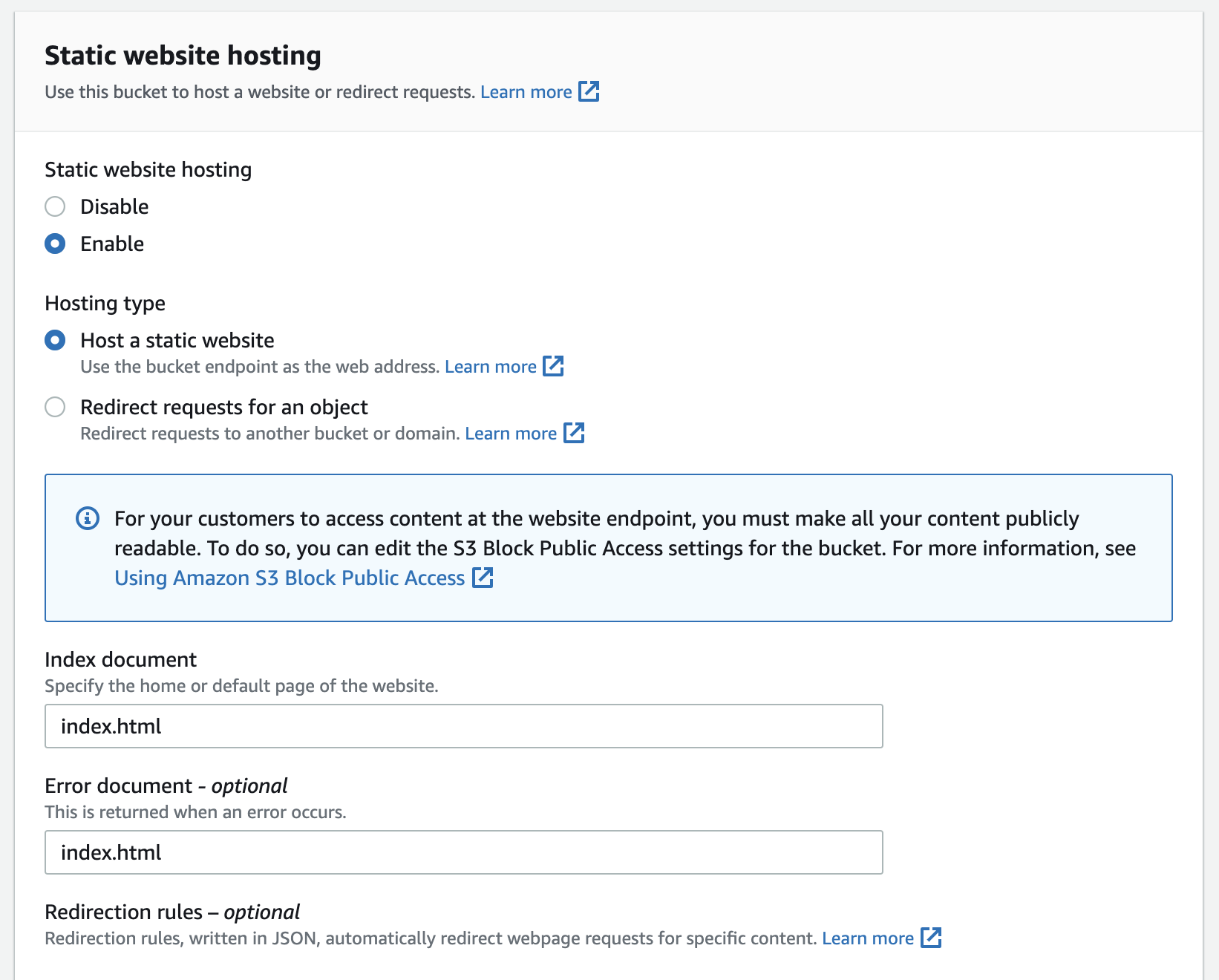Click the Hosting type label
This screenshot has width=1219, height=980.
click(x=105, y=304)
